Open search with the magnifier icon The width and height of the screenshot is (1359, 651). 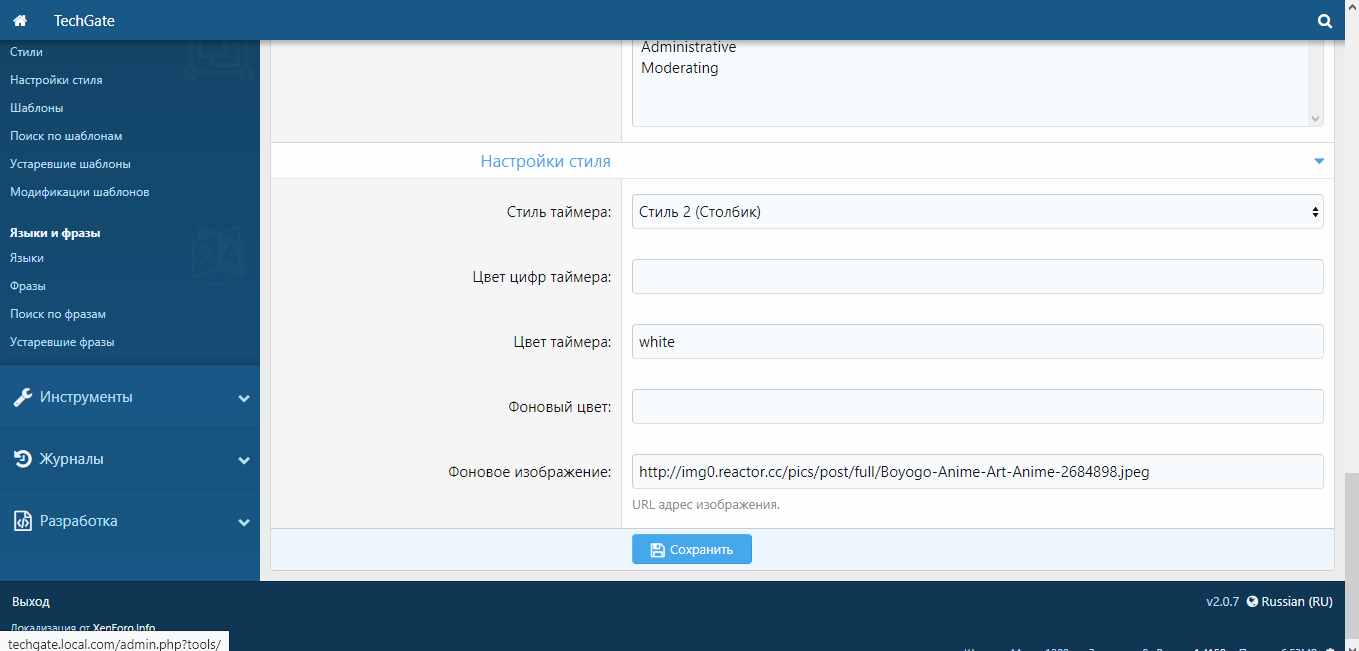pos(1325,20)
